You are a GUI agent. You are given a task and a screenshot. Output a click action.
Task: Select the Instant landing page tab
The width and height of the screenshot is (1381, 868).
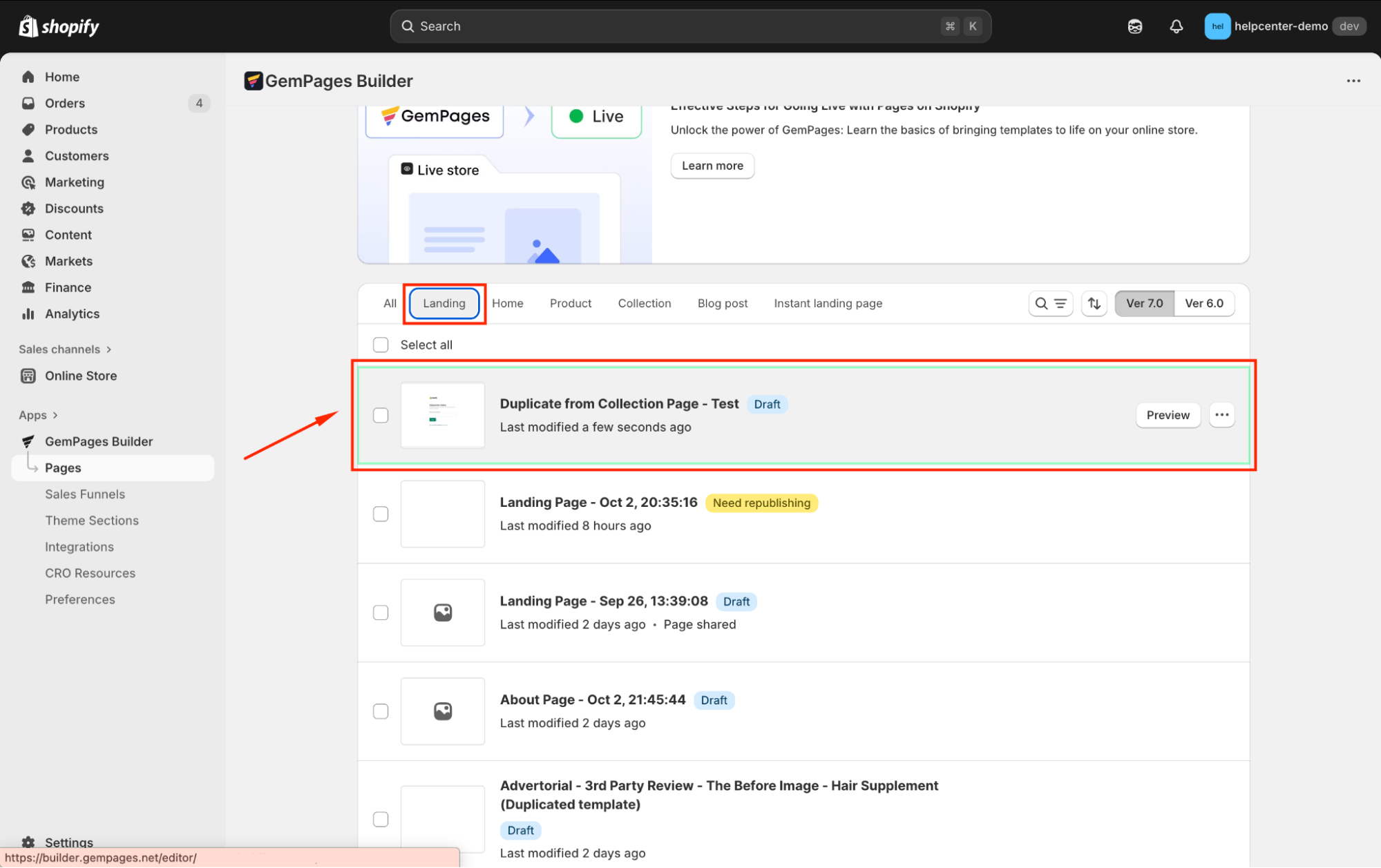[828, 303]
